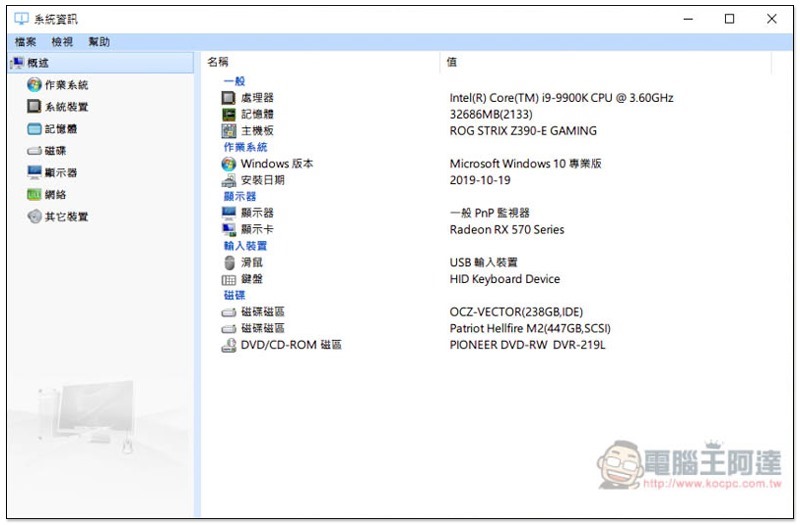Click the 32686MB(2133) memory value
This screenshot has height=525, width=800.
pos(491,114)
